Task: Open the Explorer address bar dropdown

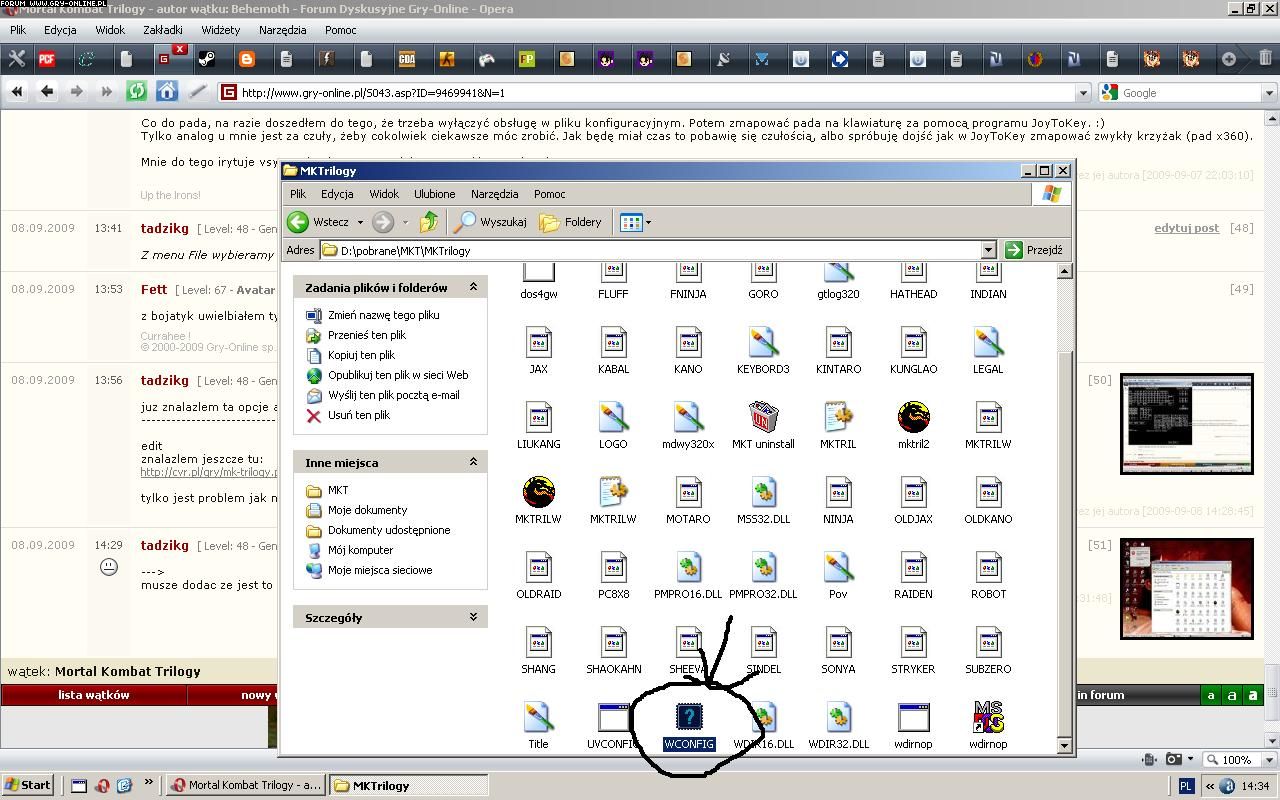Action: pyautogui.click(x=988, y=250)
